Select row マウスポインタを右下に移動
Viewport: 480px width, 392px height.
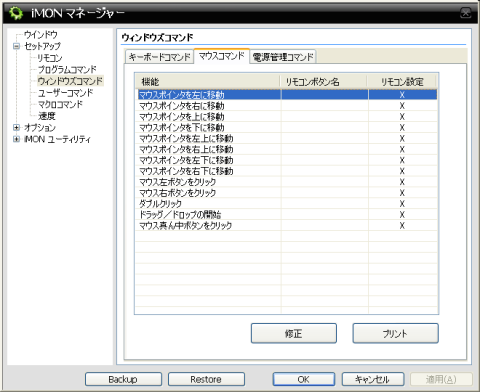click(286, 171)
